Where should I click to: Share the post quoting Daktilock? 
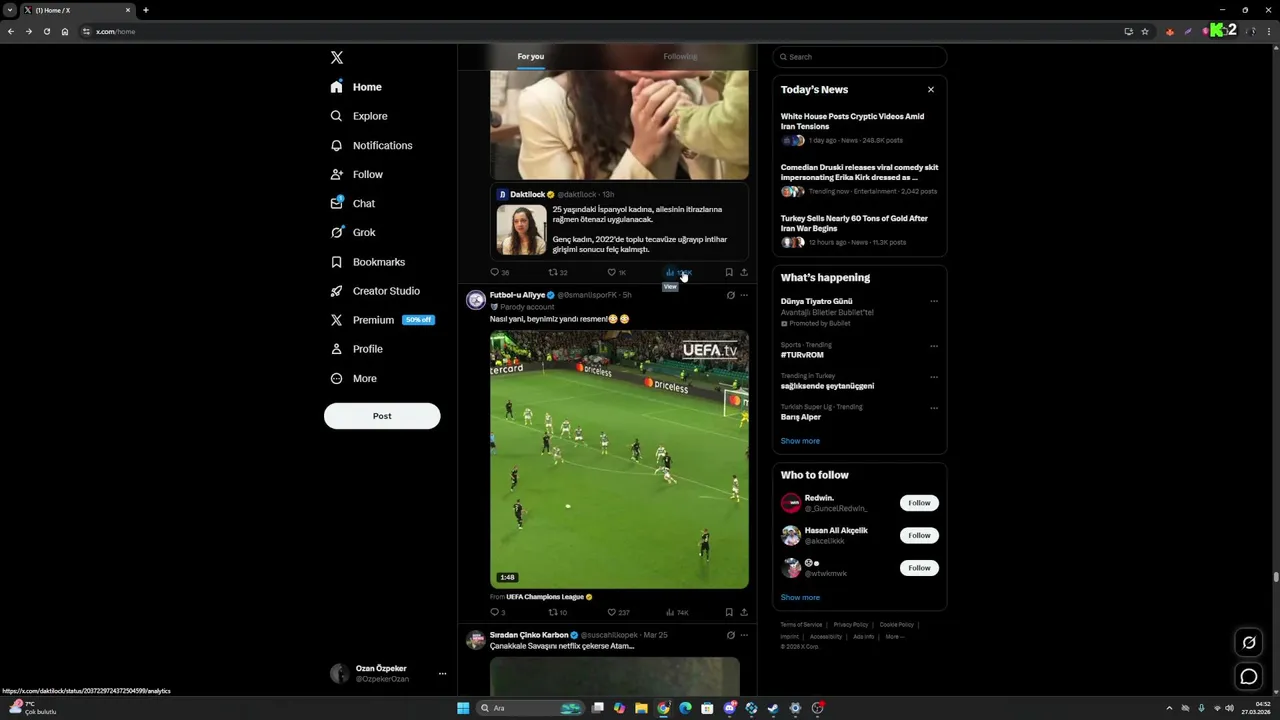click(x=744, y=272)
